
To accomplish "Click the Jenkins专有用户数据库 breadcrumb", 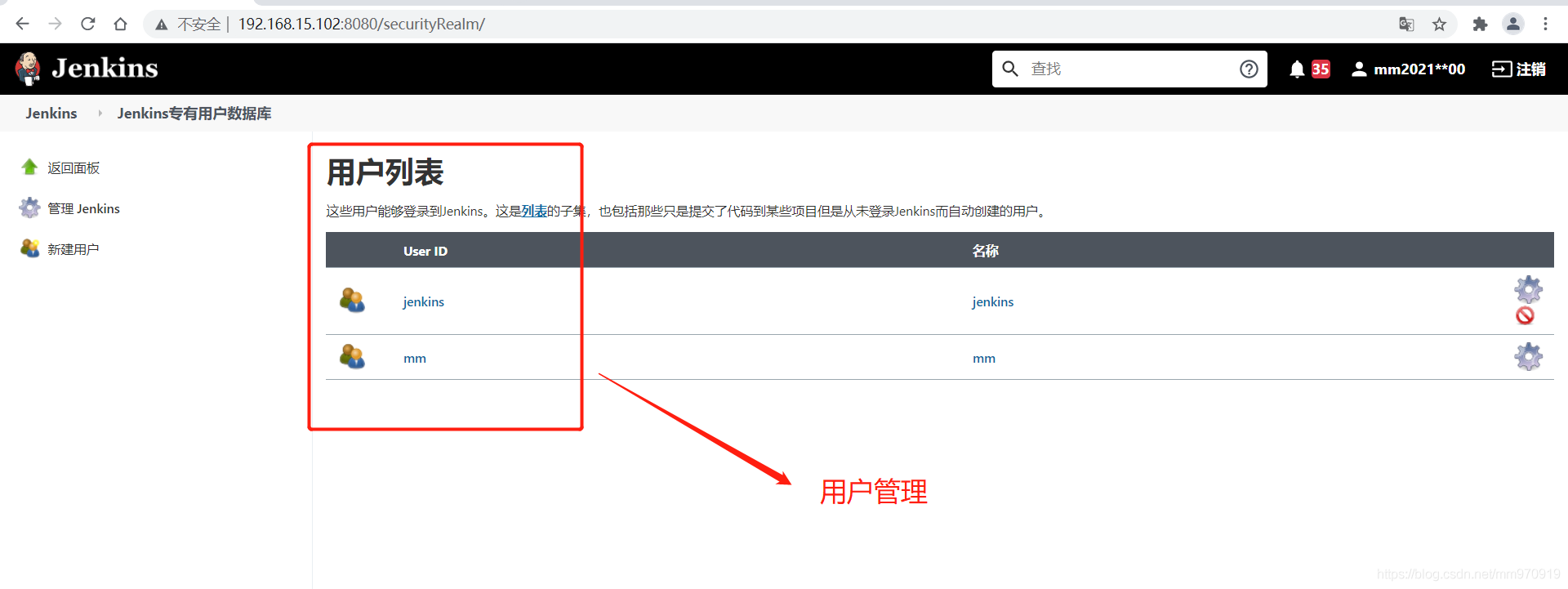I will click(194, 114).
